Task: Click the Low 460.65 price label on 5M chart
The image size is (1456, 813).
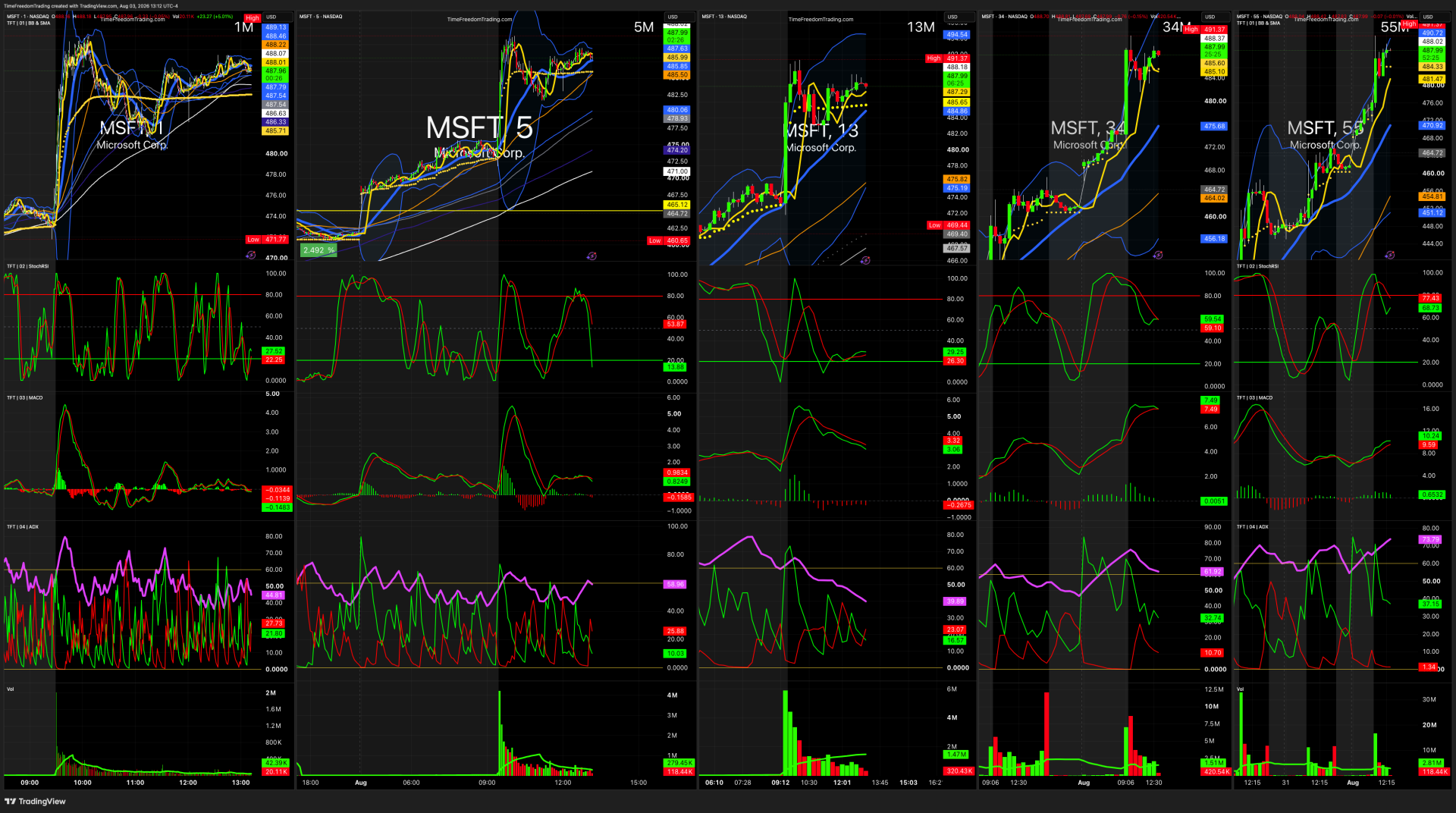Action: pos(669,241)
